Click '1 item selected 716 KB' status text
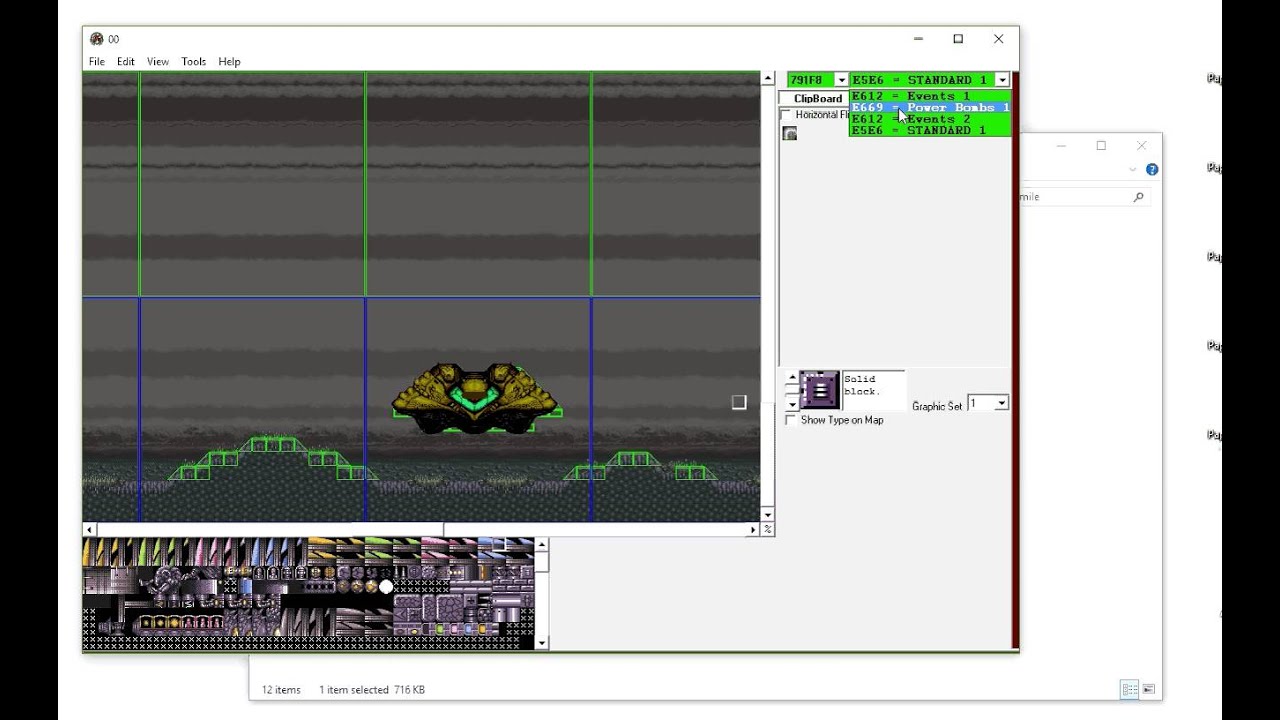The image size is (1280, 720). coord(372,690)
